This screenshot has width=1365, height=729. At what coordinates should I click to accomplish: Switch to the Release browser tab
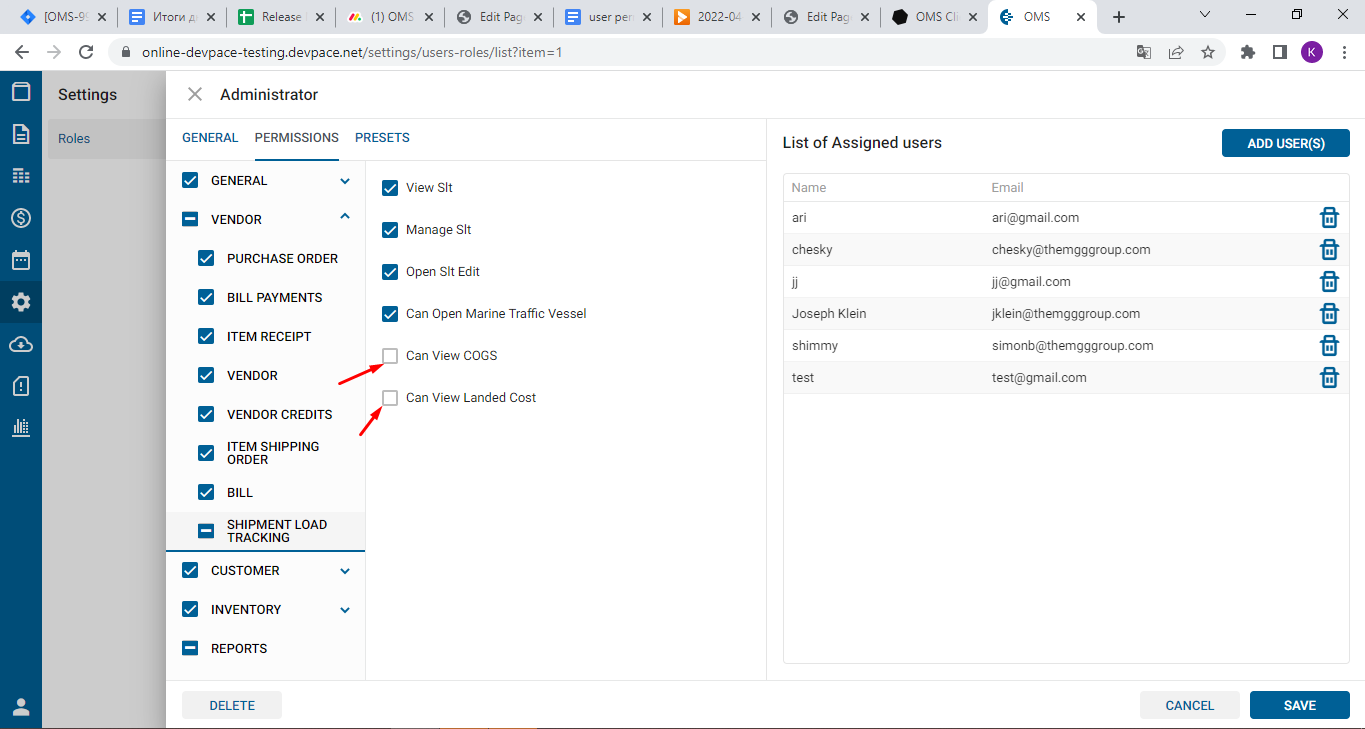(280, 17)
